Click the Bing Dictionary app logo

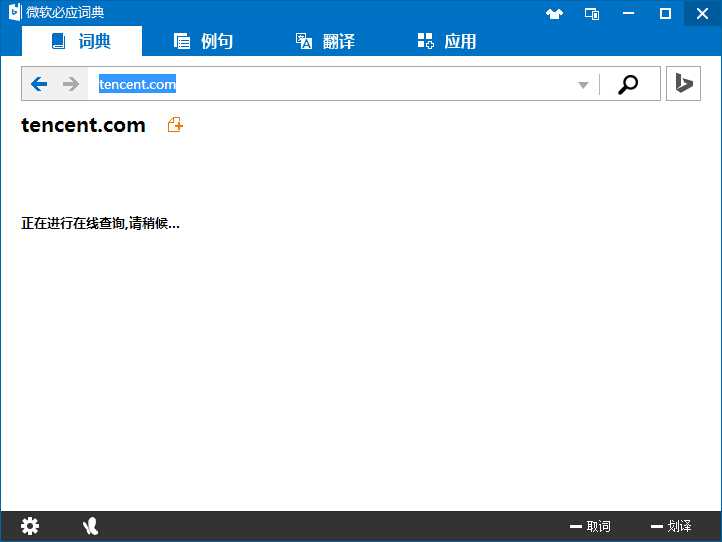[15, 12]
